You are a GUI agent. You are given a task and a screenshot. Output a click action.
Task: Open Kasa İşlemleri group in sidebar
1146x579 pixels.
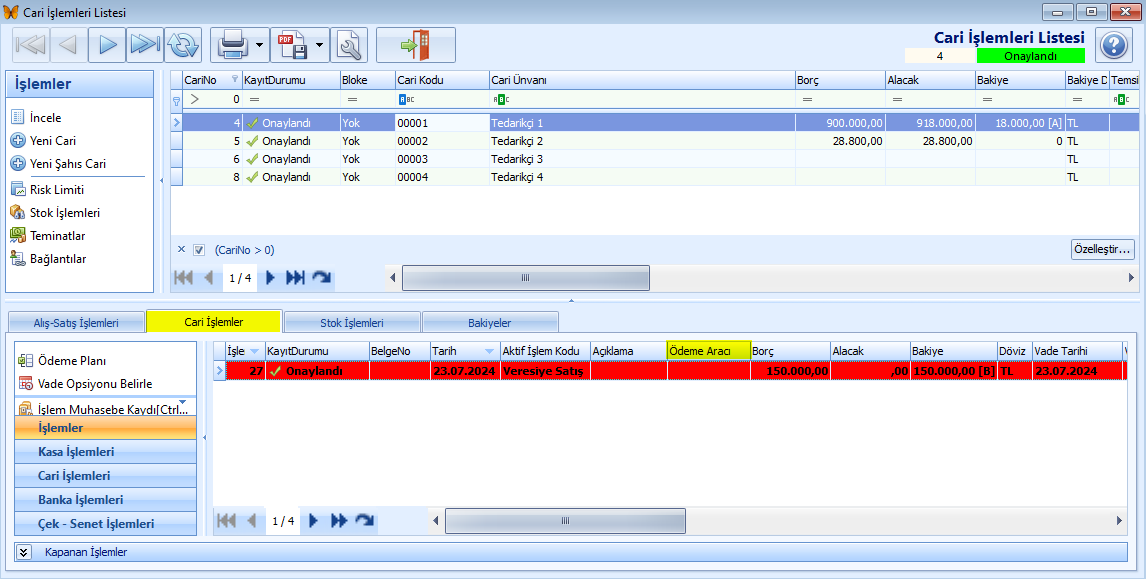105,452
